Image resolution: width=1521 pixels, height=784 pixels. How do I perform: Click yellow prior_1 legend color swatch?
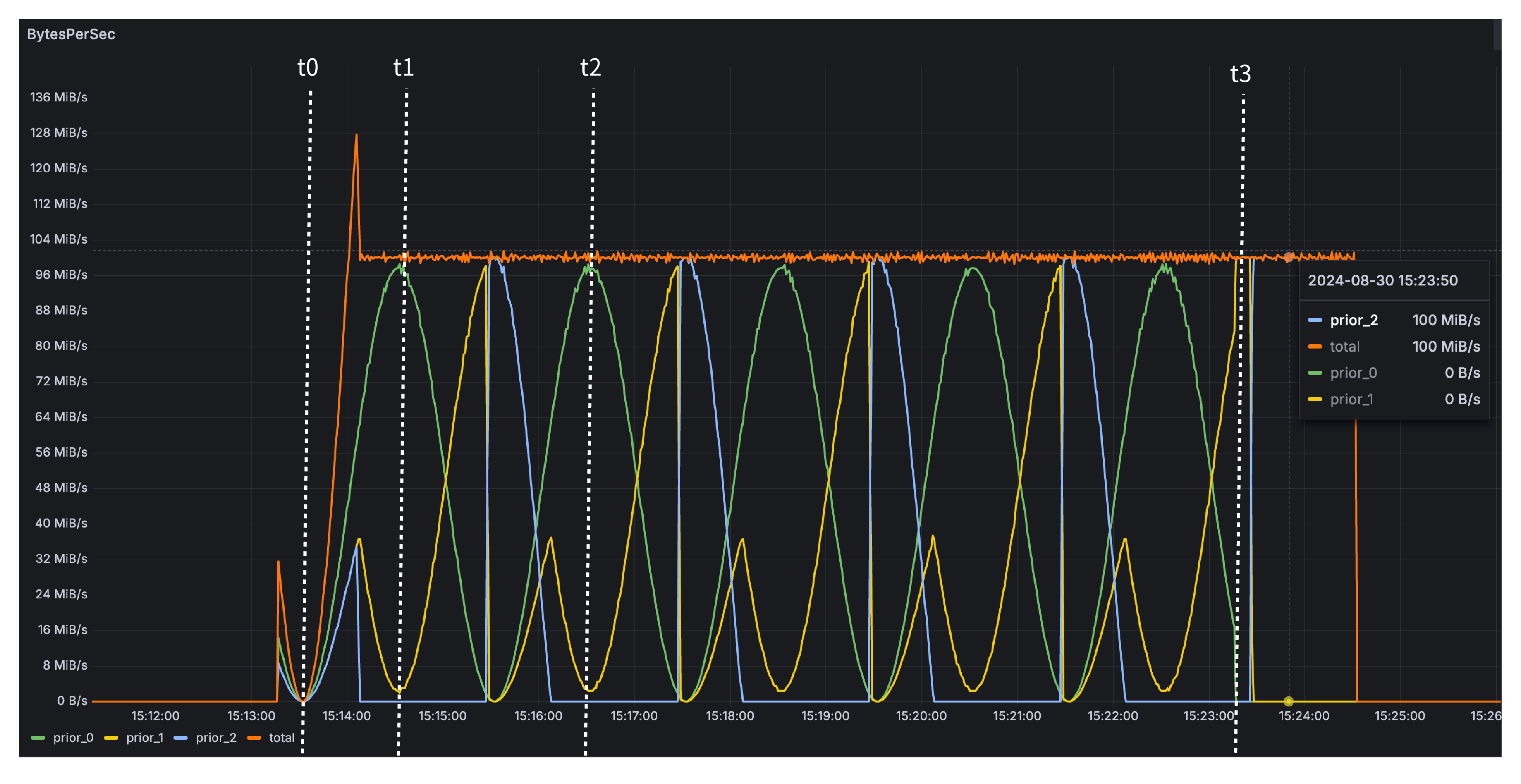pos(111,738)
